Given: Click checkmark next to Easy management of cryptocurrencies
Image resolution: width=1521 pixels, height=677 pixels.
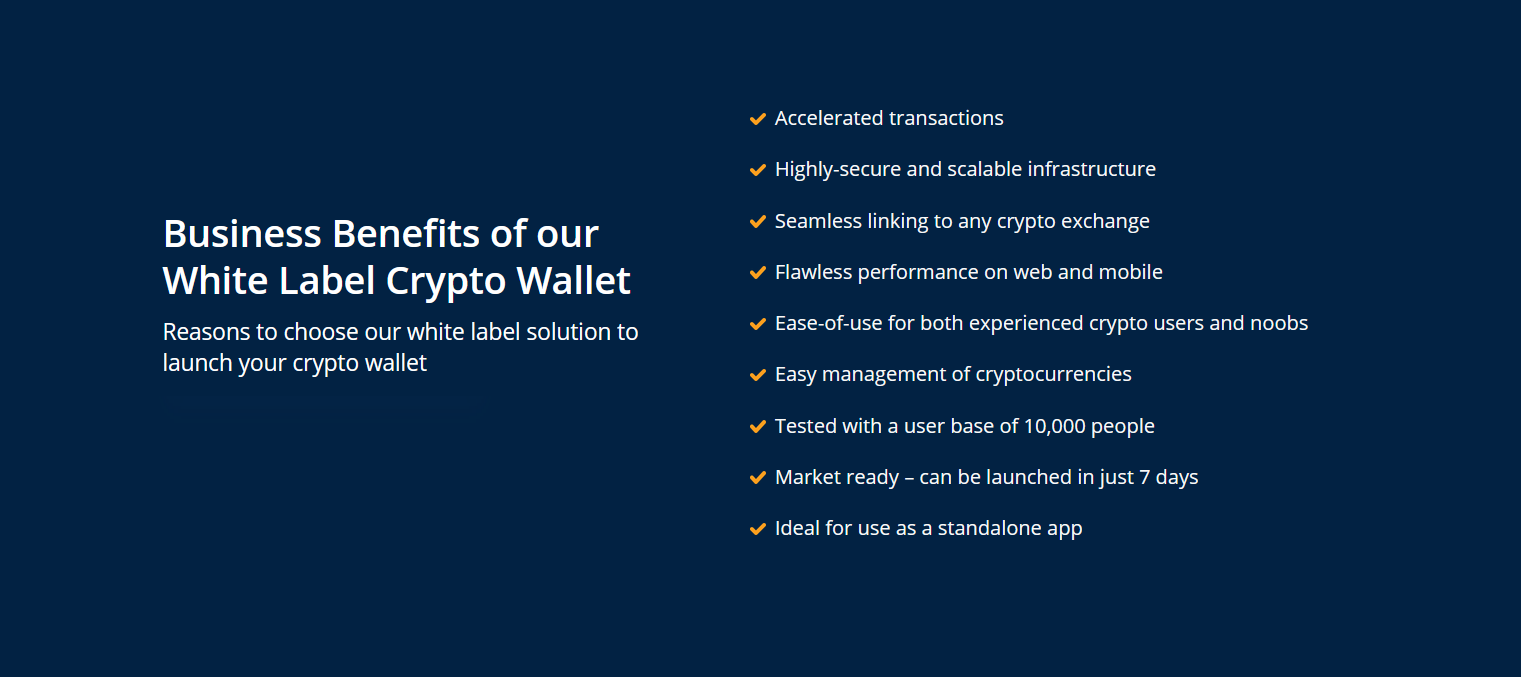Looking at the screenshot, I should 757,375.
